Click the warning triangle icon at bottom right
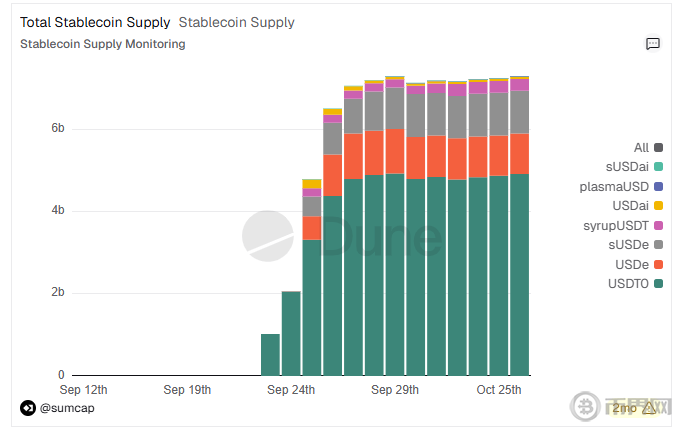Image resolution: width=683 pixels, height=434 pixels. pyautogui.click(x=649, y=407)
